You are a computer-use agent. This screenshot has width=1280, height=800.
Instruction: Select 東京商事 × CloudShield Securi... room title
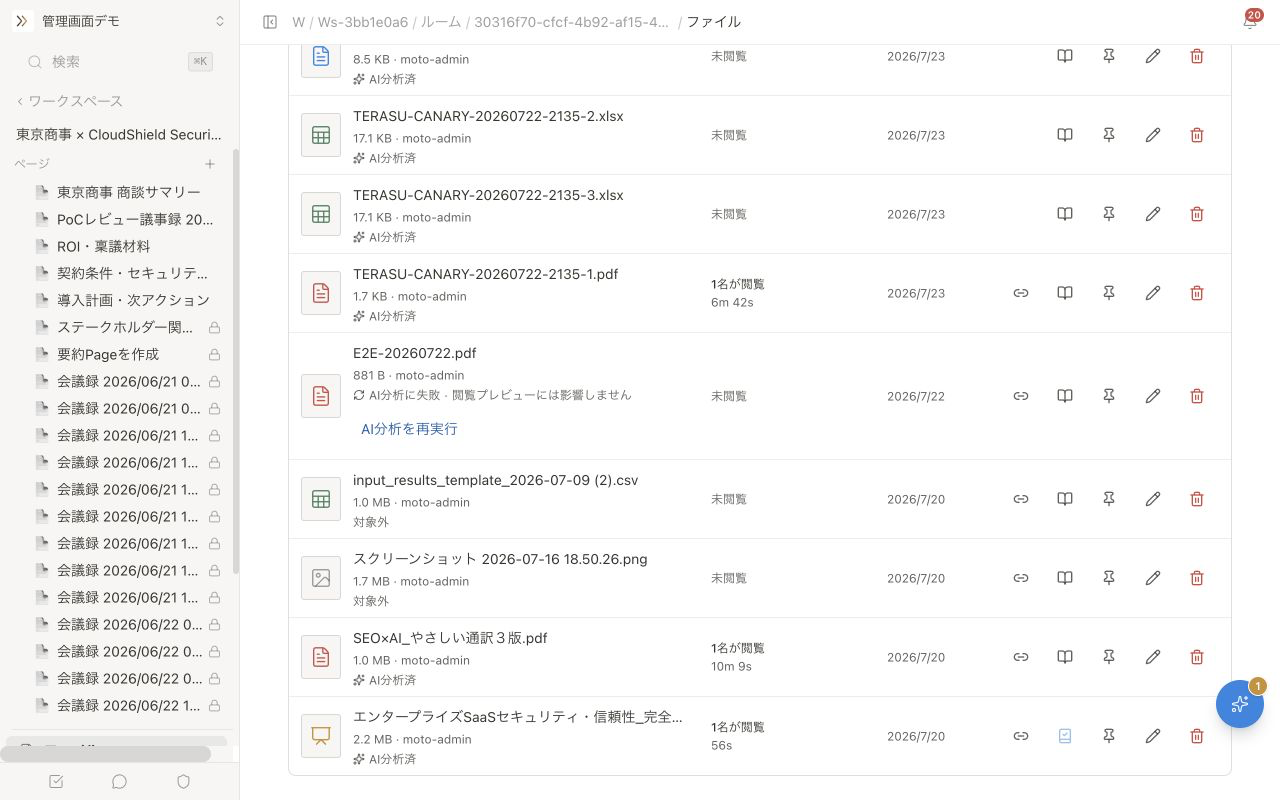coord(119,134)
